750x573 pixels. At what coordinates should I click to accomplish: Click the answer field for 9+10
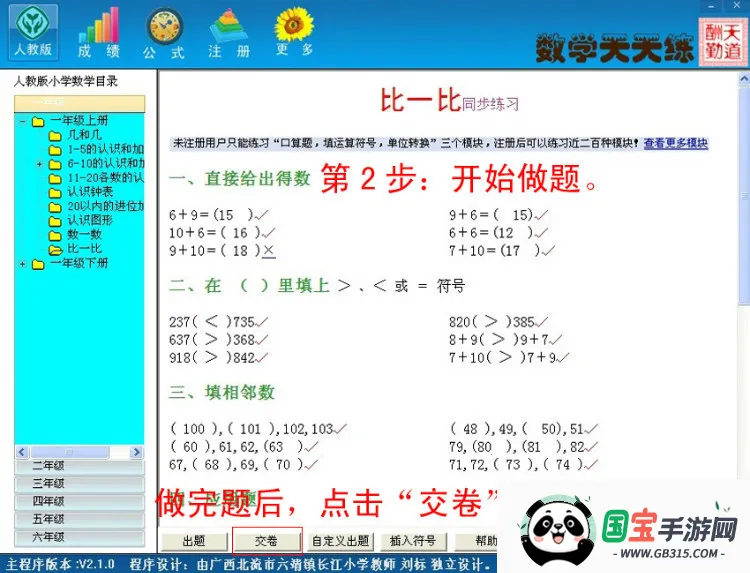click(240, 251)
